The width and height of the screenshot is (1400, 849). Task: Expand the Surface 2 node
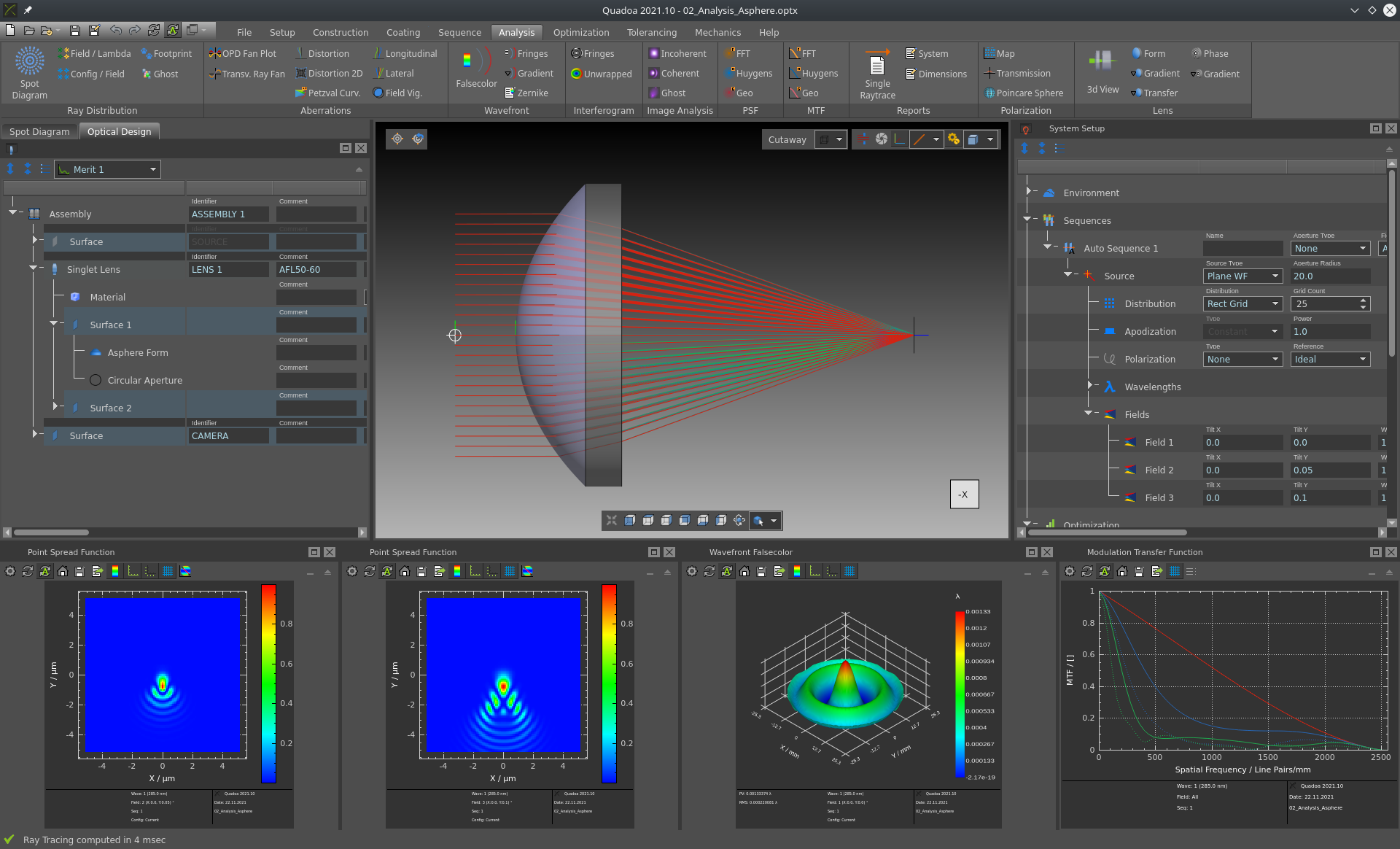55,406
